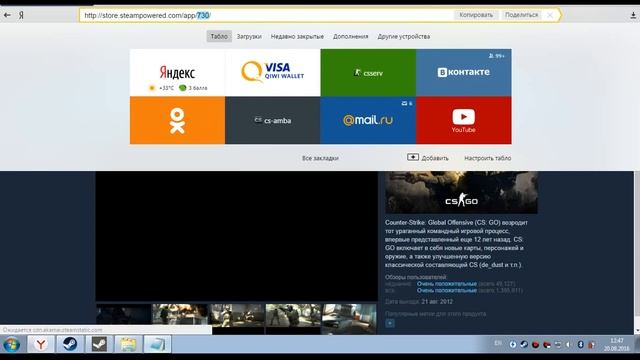
Task: Click the 3 балла traffic indicator
Action: [193, 88]
